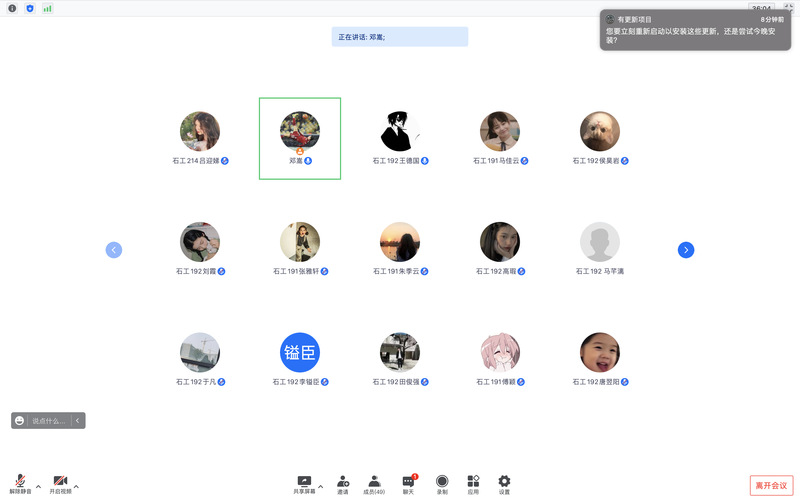Viewport: 800px width, 500px height.
Task: Select participant 石工192李锱臣 tile
Action: [x=300, y=358]
